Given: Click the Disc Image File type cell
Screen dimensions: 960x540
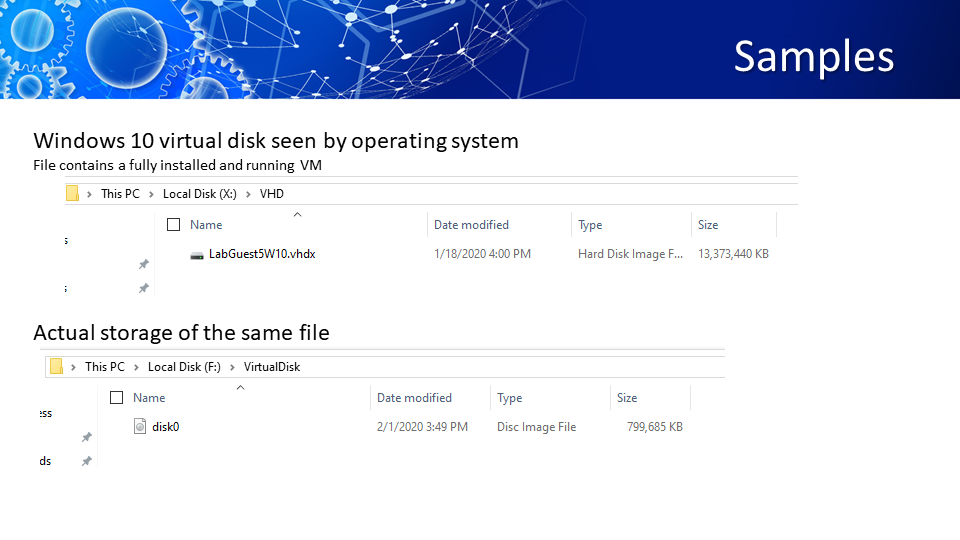Looking at the screenshot, I should [x=536, y=427].
